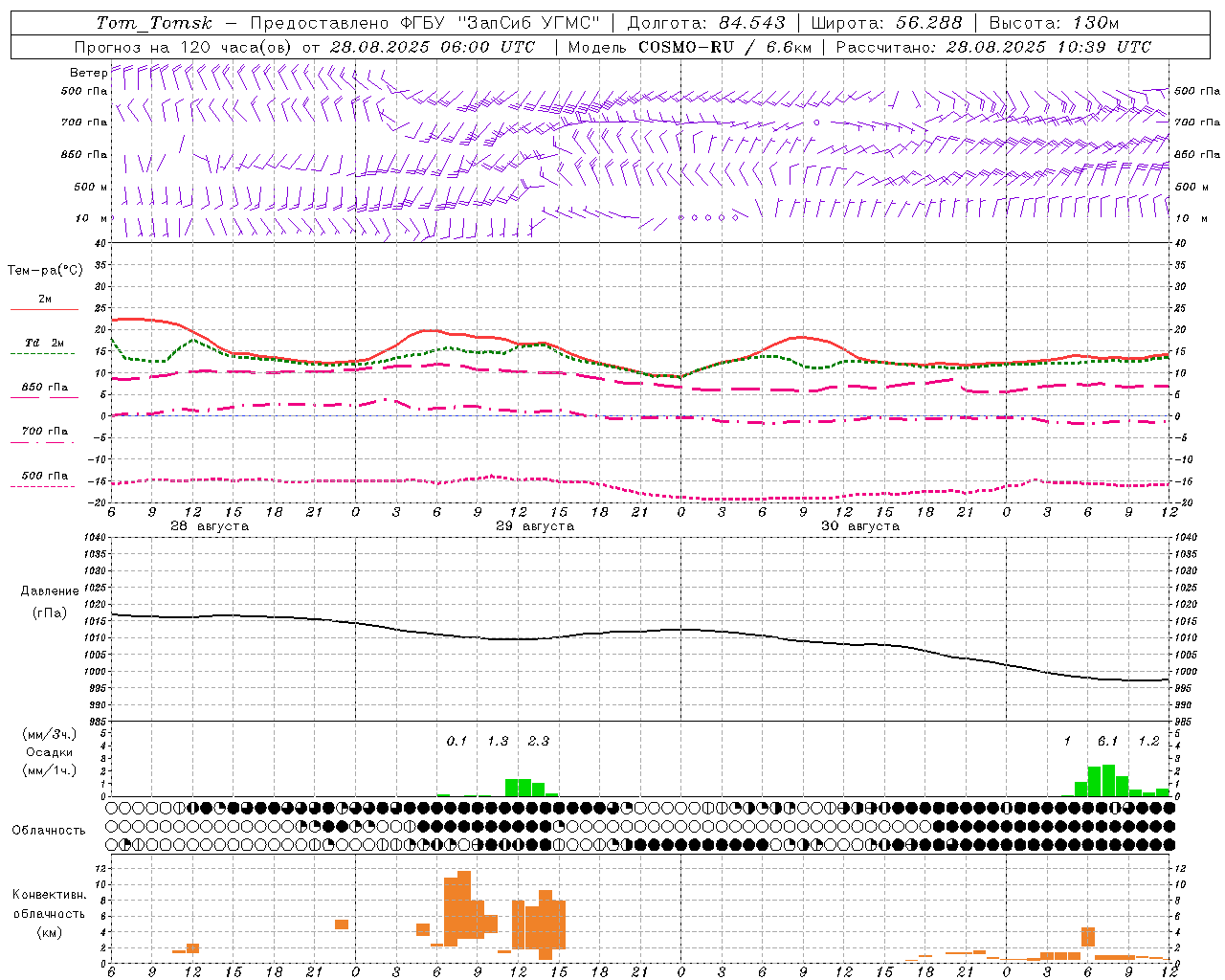The image size is (1225, 980).
Task: Click the forecast start time 28.08.2025 06:00 UTC
Action: pos(433,47)
